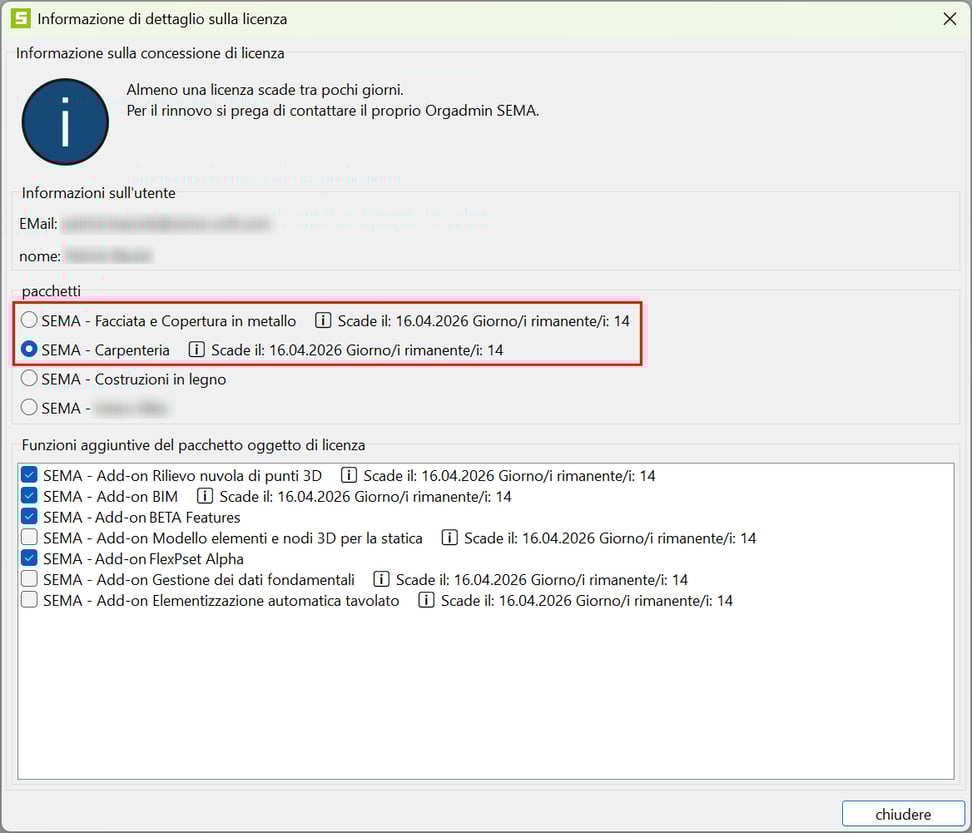
Task: Uncheck Add-on BETA Features
Action: click(30, 517)
